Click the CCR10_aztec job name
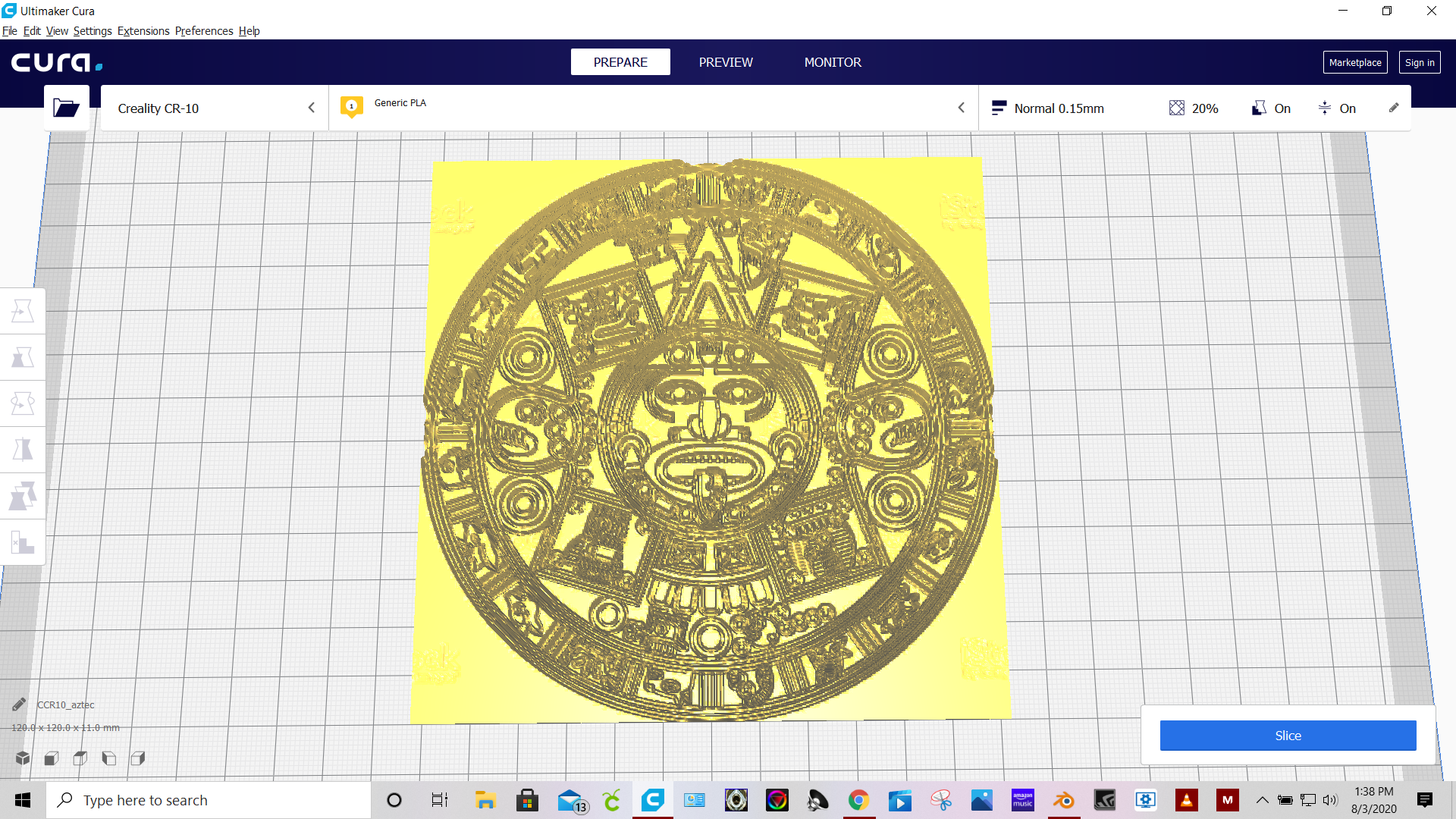The image size is (1456, 819). coord(66,705)
